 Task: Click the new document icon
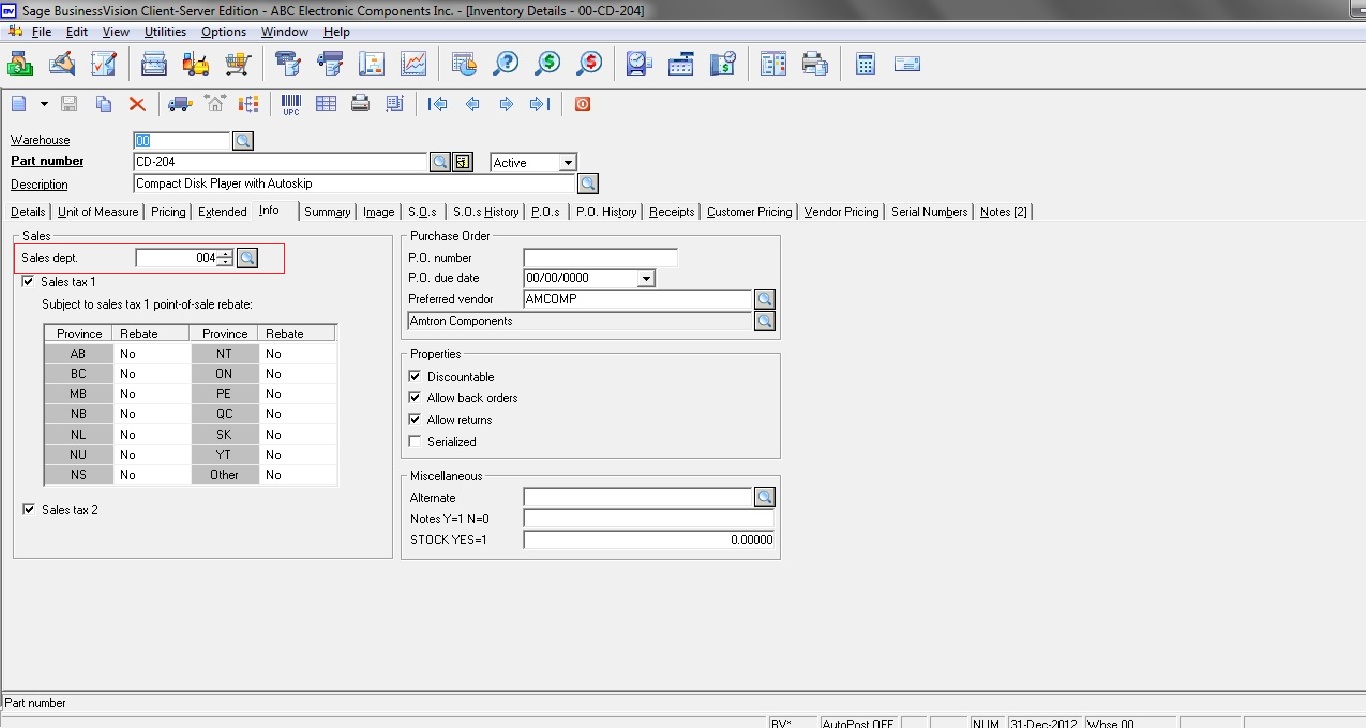coord(19,104)
